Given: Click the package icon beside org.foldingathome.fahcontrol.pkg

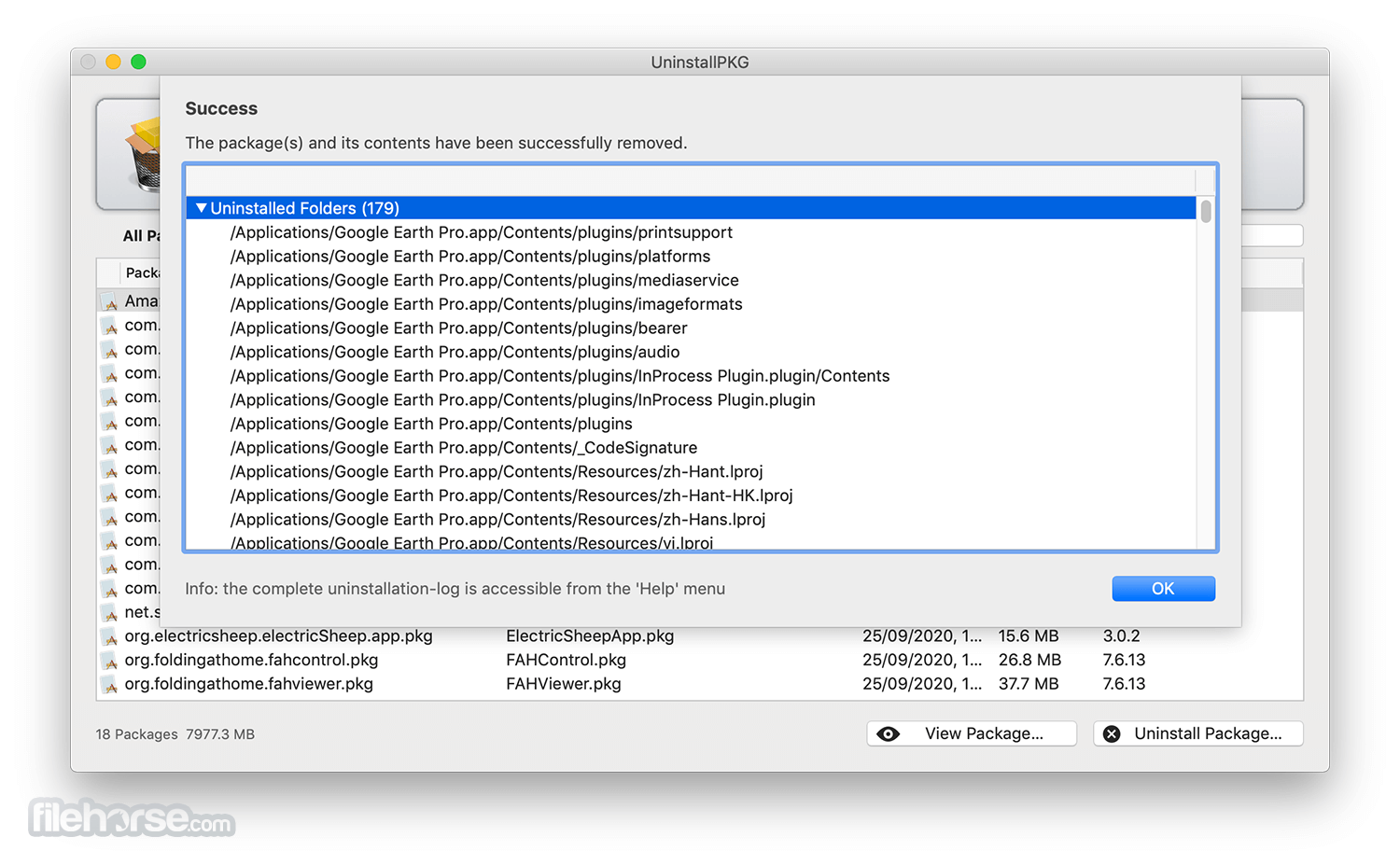Looking at the screenshot, I should pos(110,662).
